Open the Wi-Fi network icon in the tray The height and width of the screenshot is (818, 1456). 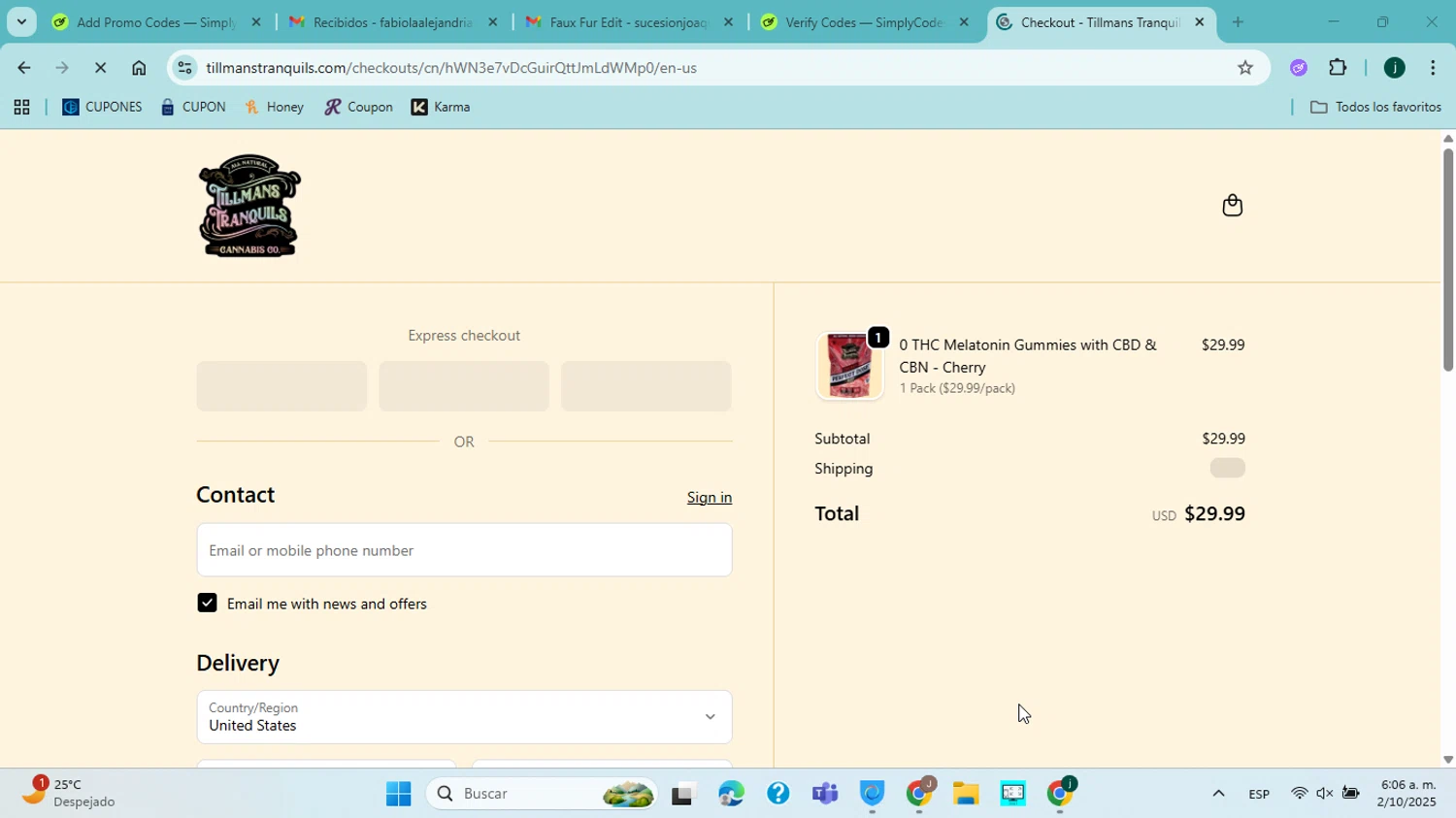[x=1299, y=794]
